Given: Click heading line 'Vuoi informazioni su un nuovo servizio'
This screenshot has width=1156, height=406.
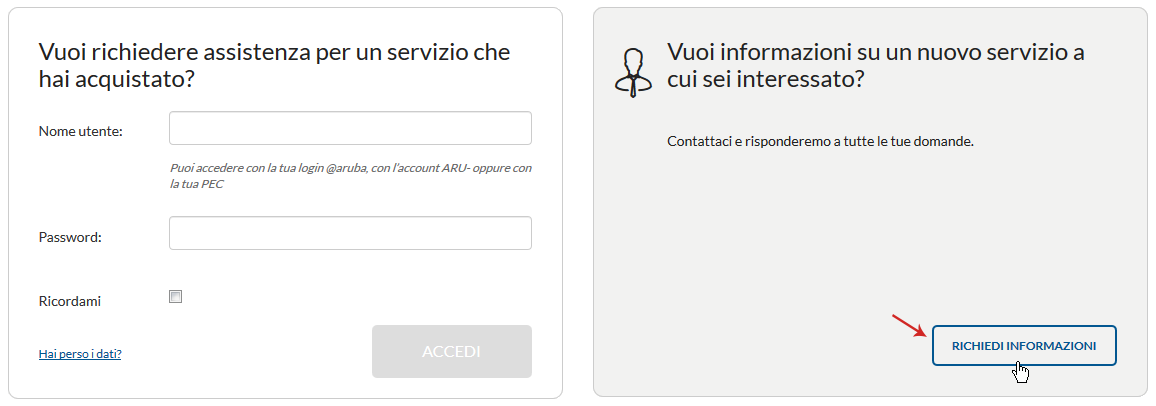Looking at the screenshot, I should pyautogui.click(x=863, y=52).
